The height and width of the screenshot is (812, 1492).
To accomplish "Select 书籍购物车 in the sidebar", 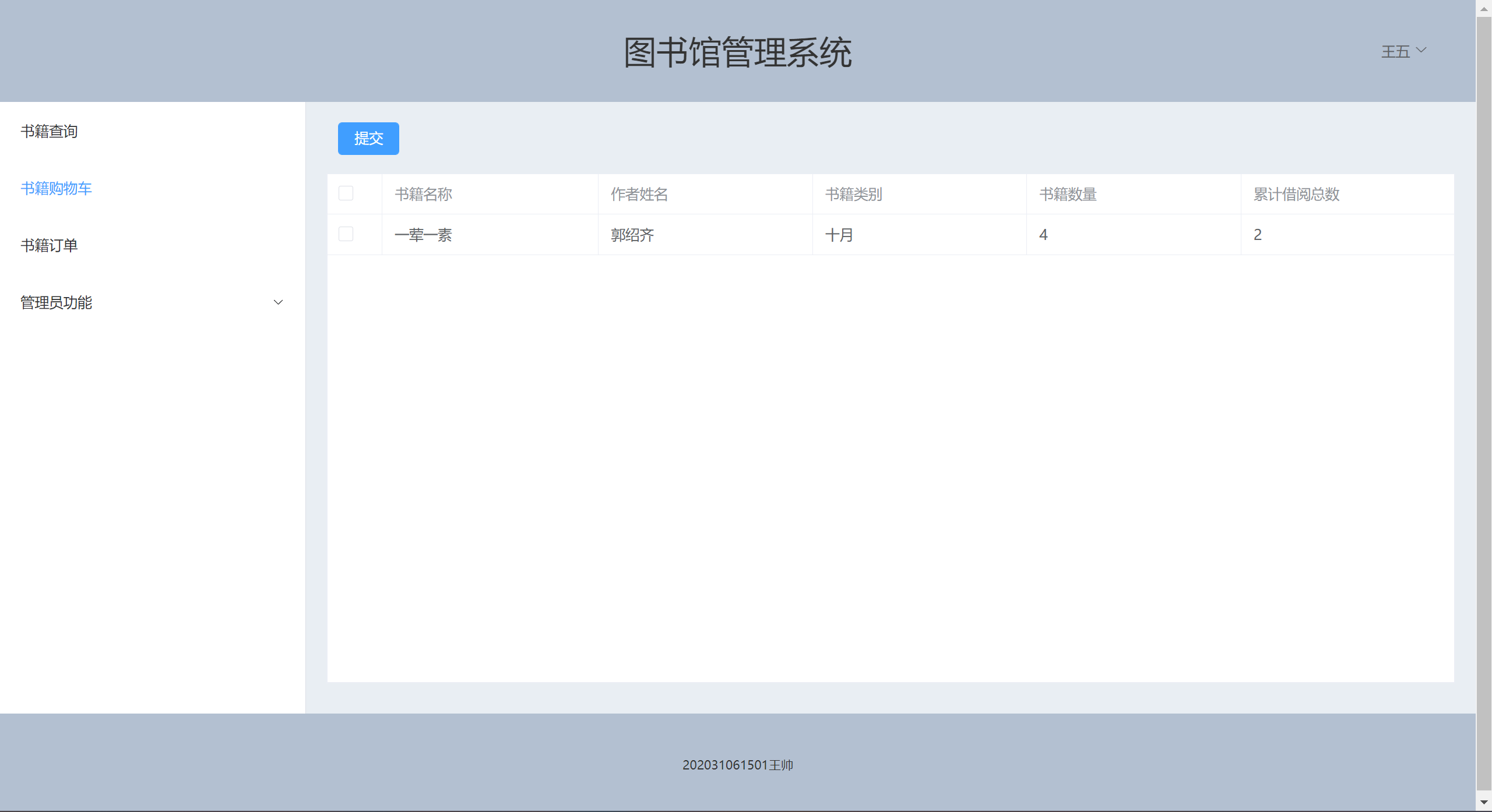I will tap(57, 188).
